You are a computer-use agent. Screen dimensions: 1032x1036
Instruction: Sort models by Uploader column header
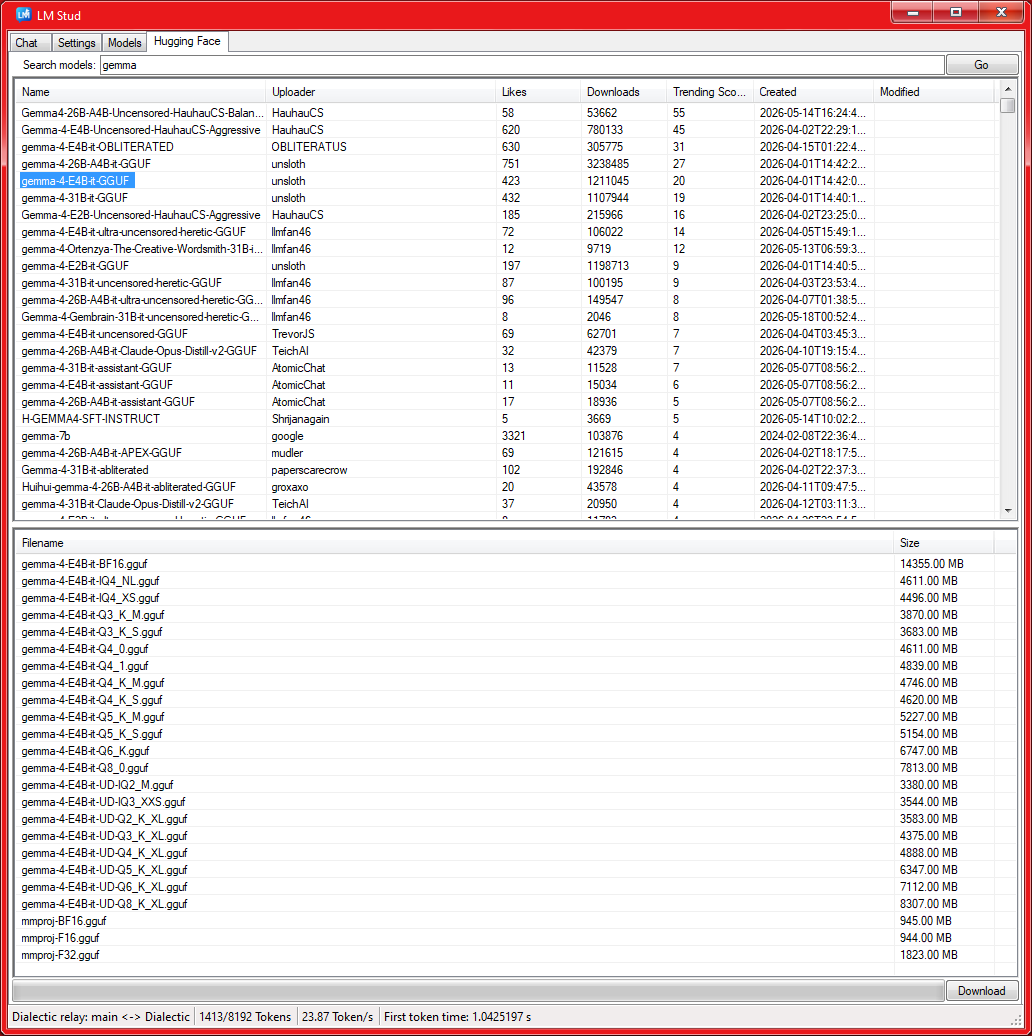tap(380, 92)
